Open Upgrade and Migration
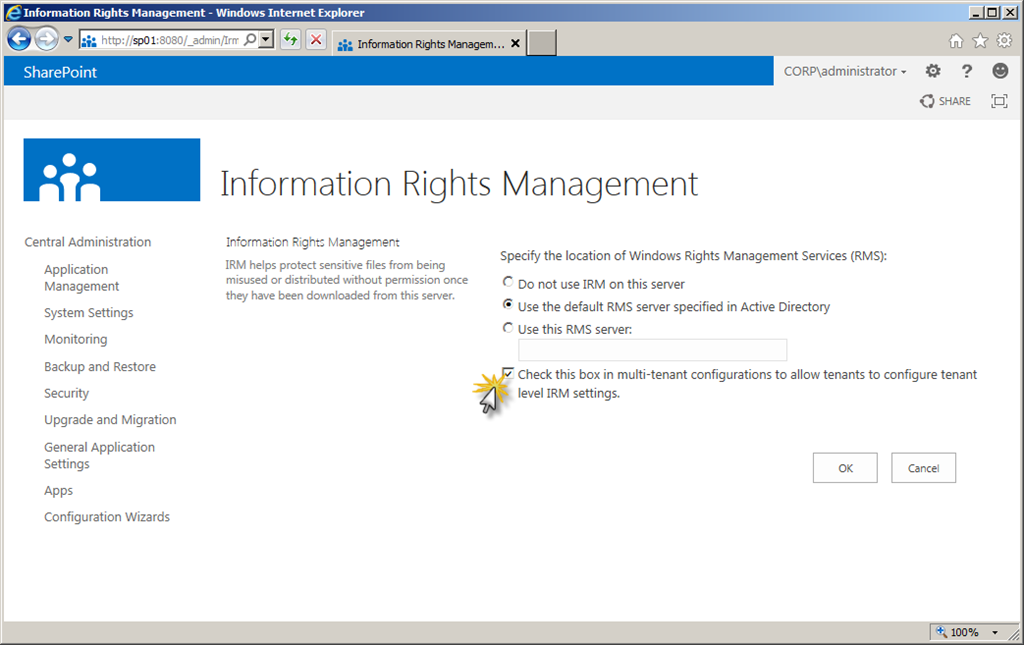The width and height of the screenshot is (1024, 645). pyautogui.click(x=110, y=420)
